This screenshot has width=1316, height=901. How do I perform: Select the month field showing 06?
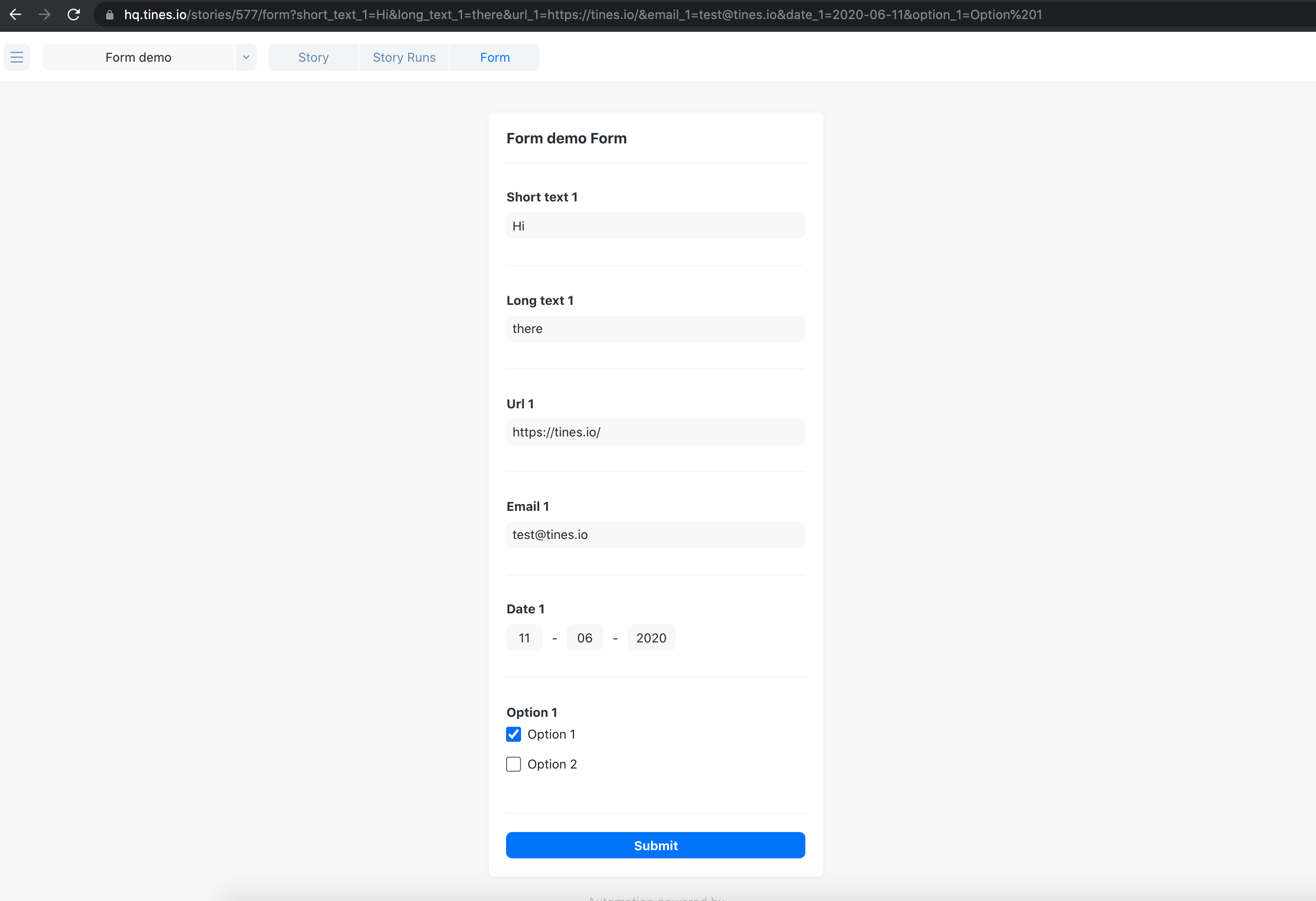(585, 638)
